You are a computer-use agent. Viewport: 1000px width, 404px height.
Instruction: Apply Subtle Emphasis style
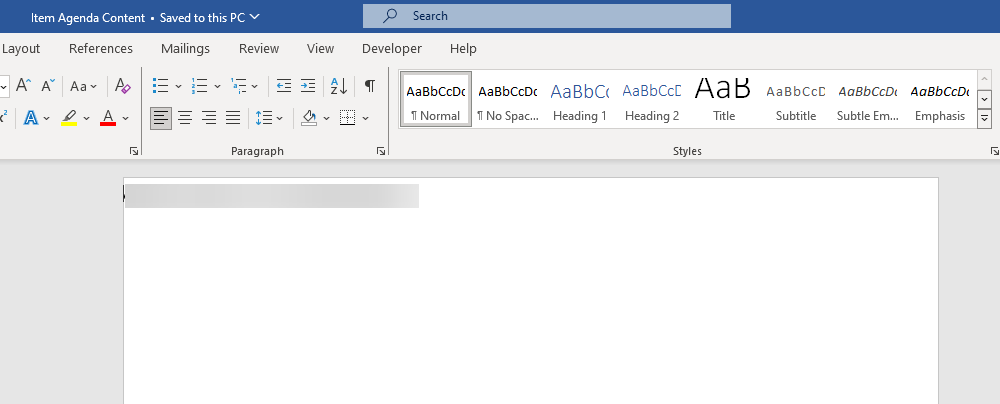coord(868,99)
